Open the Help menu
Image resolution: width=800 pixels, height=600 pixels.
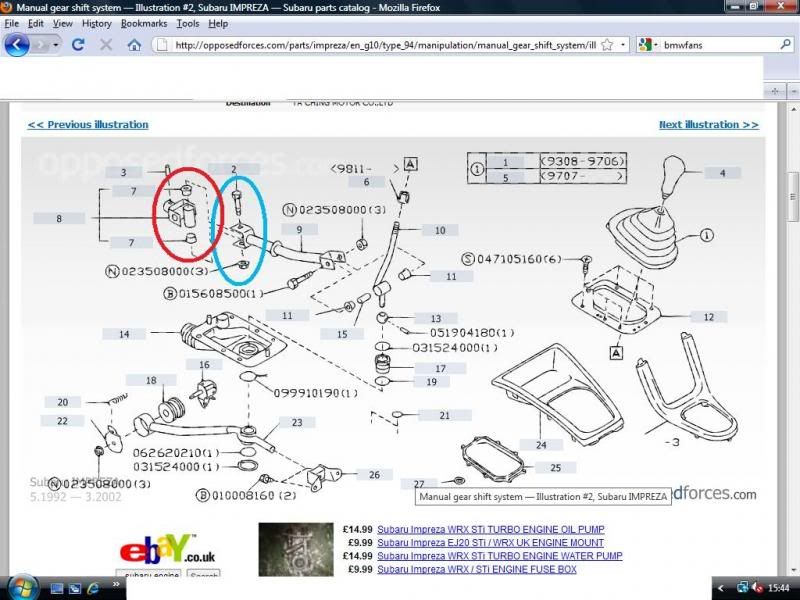click(x=218, y=23)
